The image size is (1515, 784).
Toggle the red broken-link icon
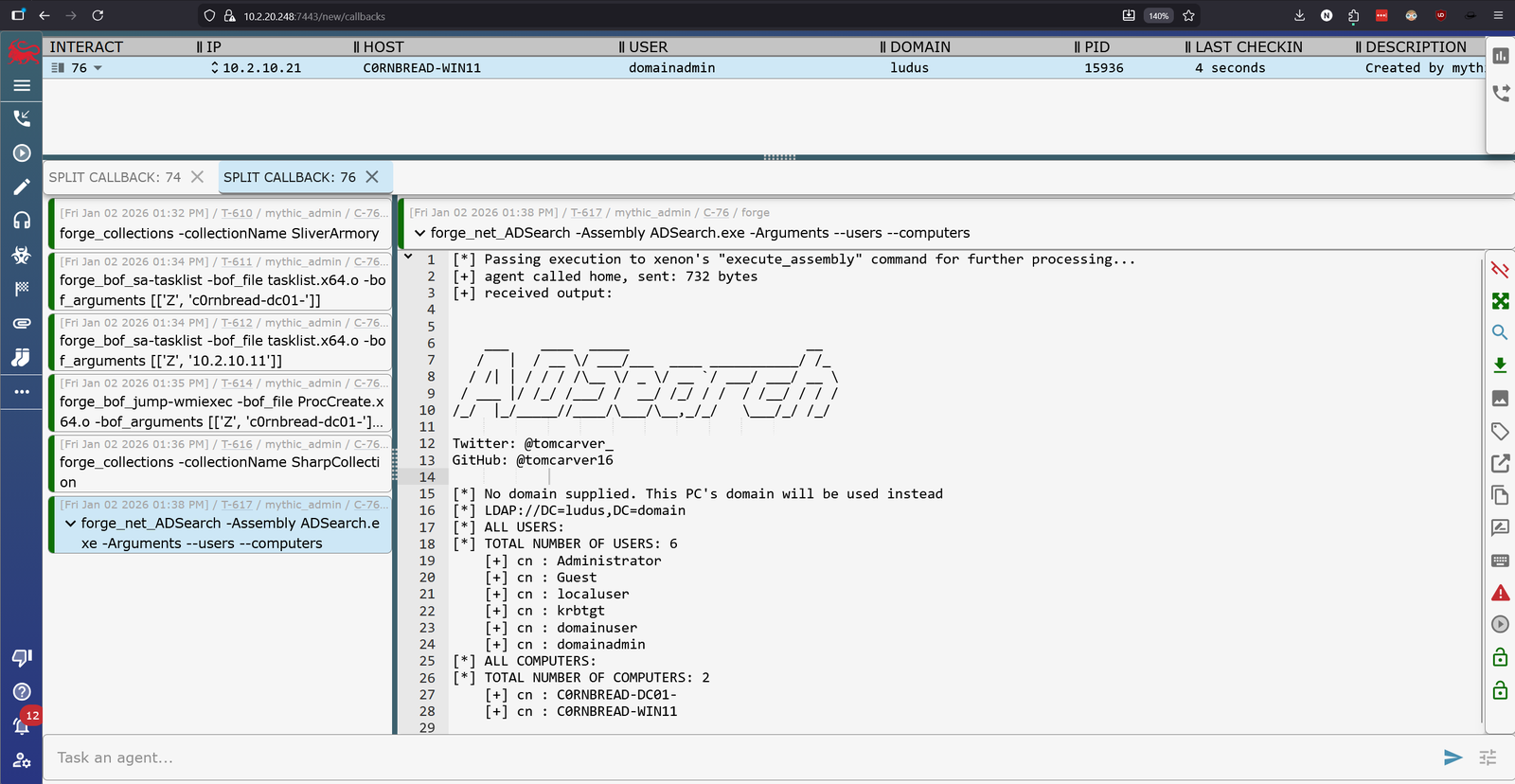pos(1500,270)
